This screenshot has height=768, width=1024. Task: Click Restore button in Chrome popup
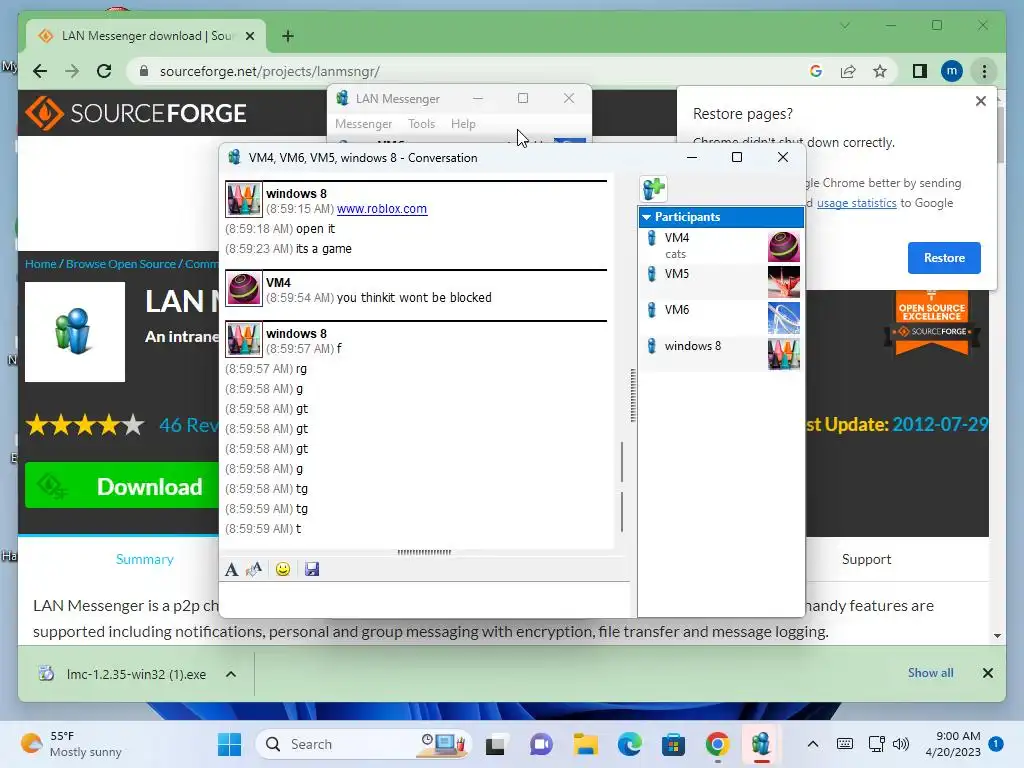click(x=944, y=258)
